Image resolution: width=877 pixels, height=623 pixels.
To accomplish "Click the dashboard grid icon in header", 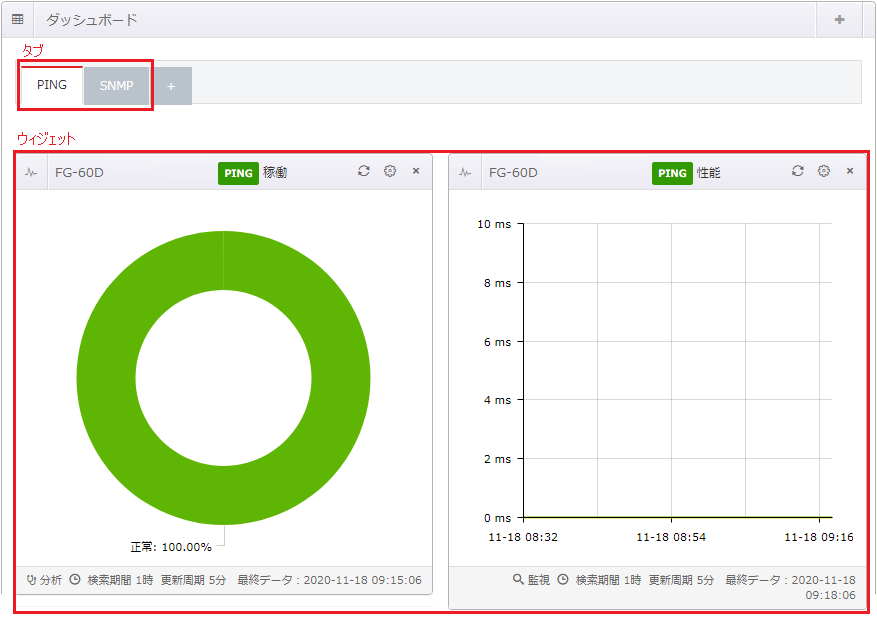I will click(18, 20).
